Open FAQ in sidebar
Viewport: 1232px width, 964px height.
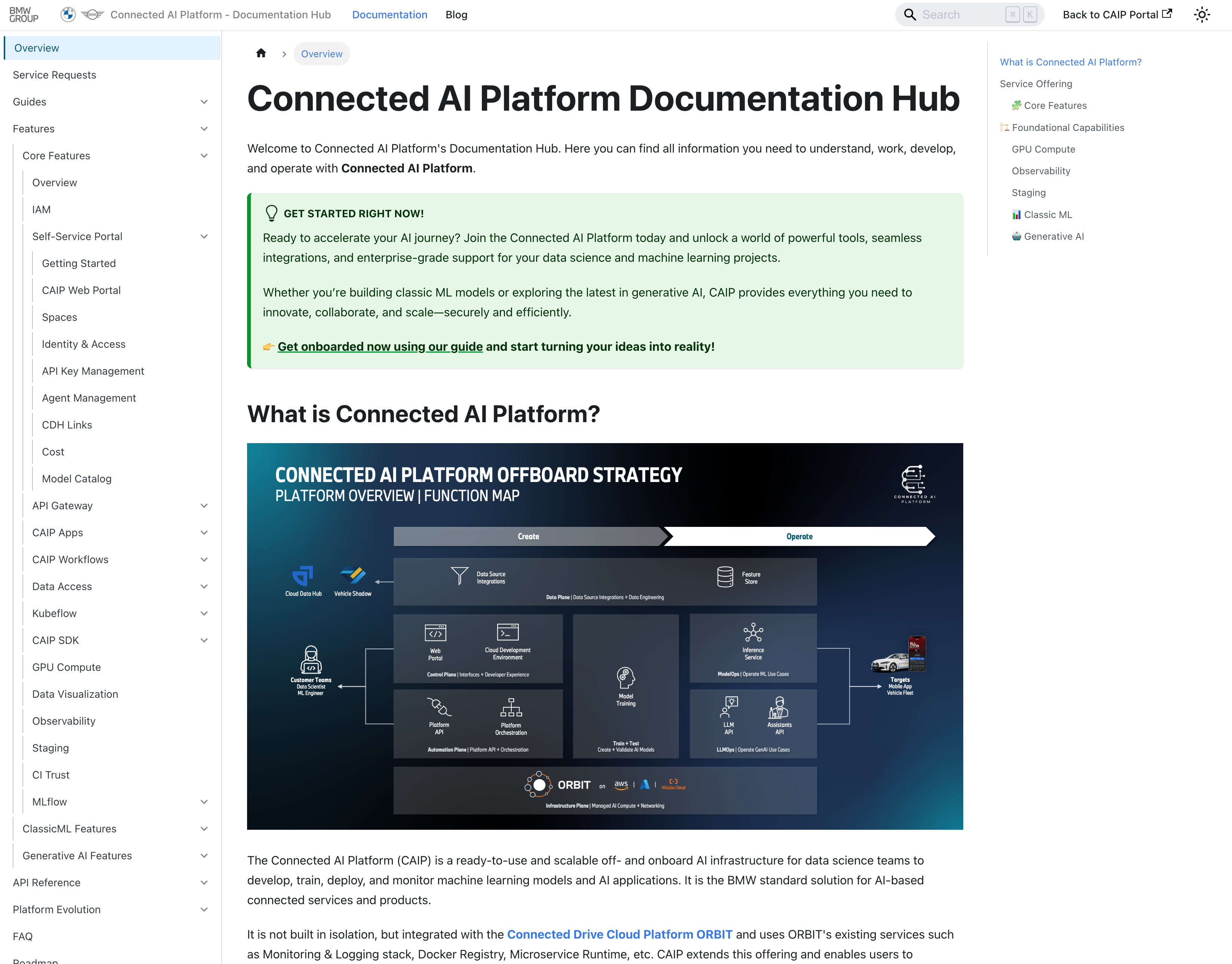tap(22, 937)
